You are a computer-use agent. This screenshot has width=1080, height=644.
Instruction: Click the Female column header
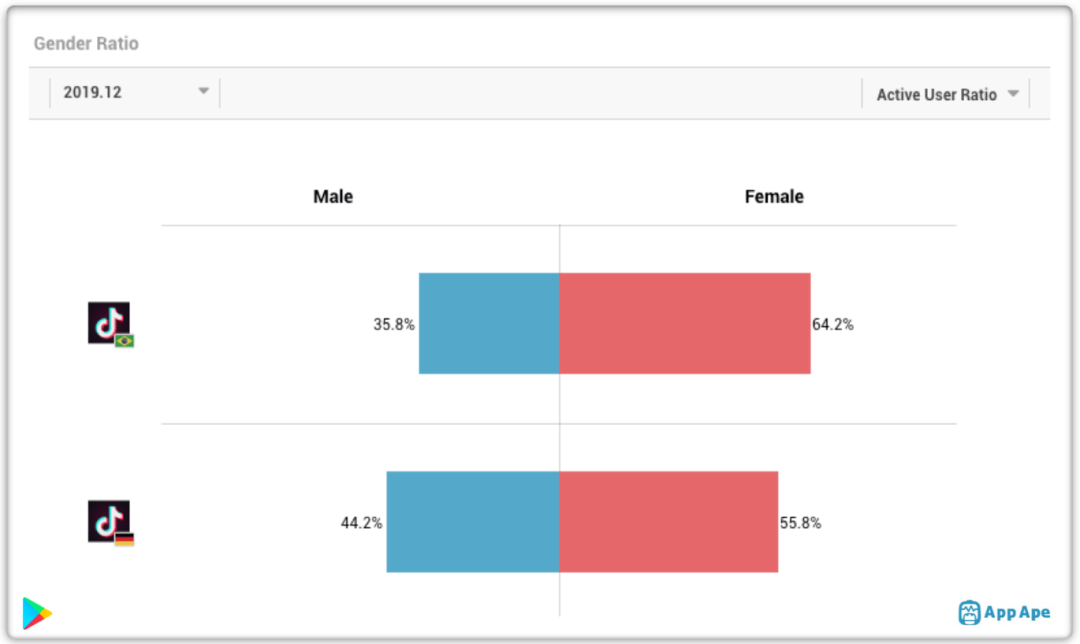point(774,197)
